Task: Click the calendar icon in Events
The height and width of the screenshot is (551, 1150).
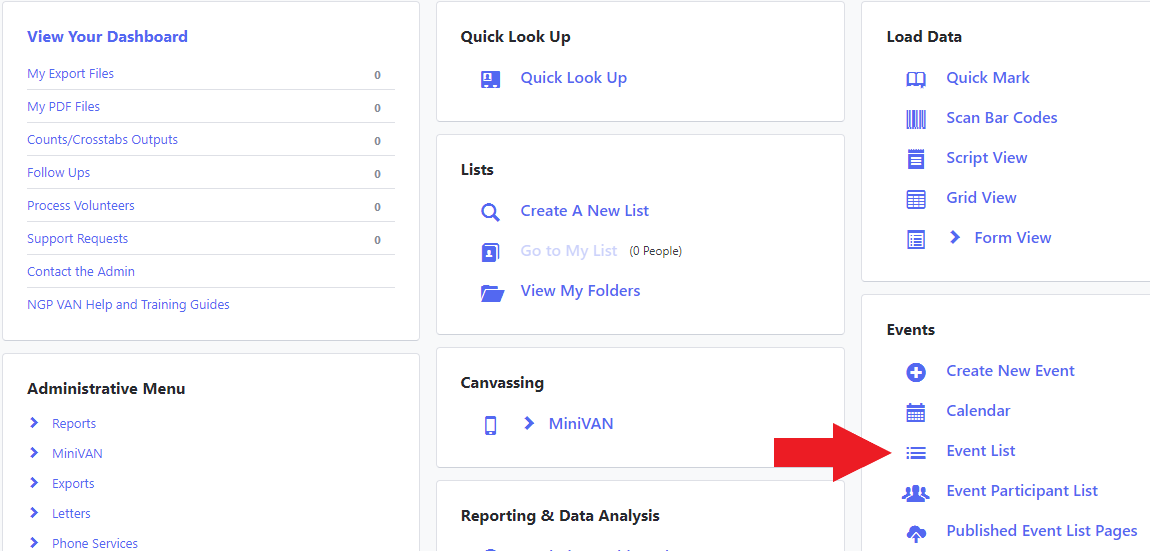Action: pos(916,412)
